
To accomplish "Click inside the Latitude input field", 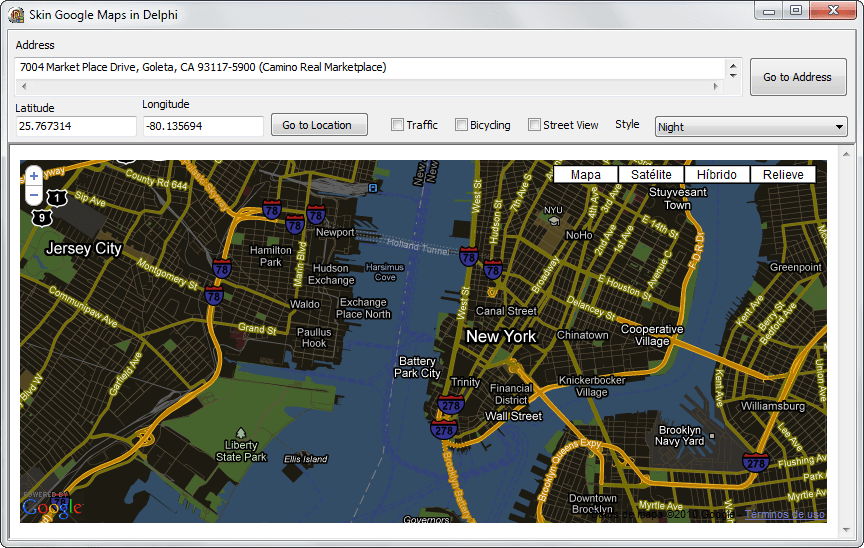I will tap(75, 126).
